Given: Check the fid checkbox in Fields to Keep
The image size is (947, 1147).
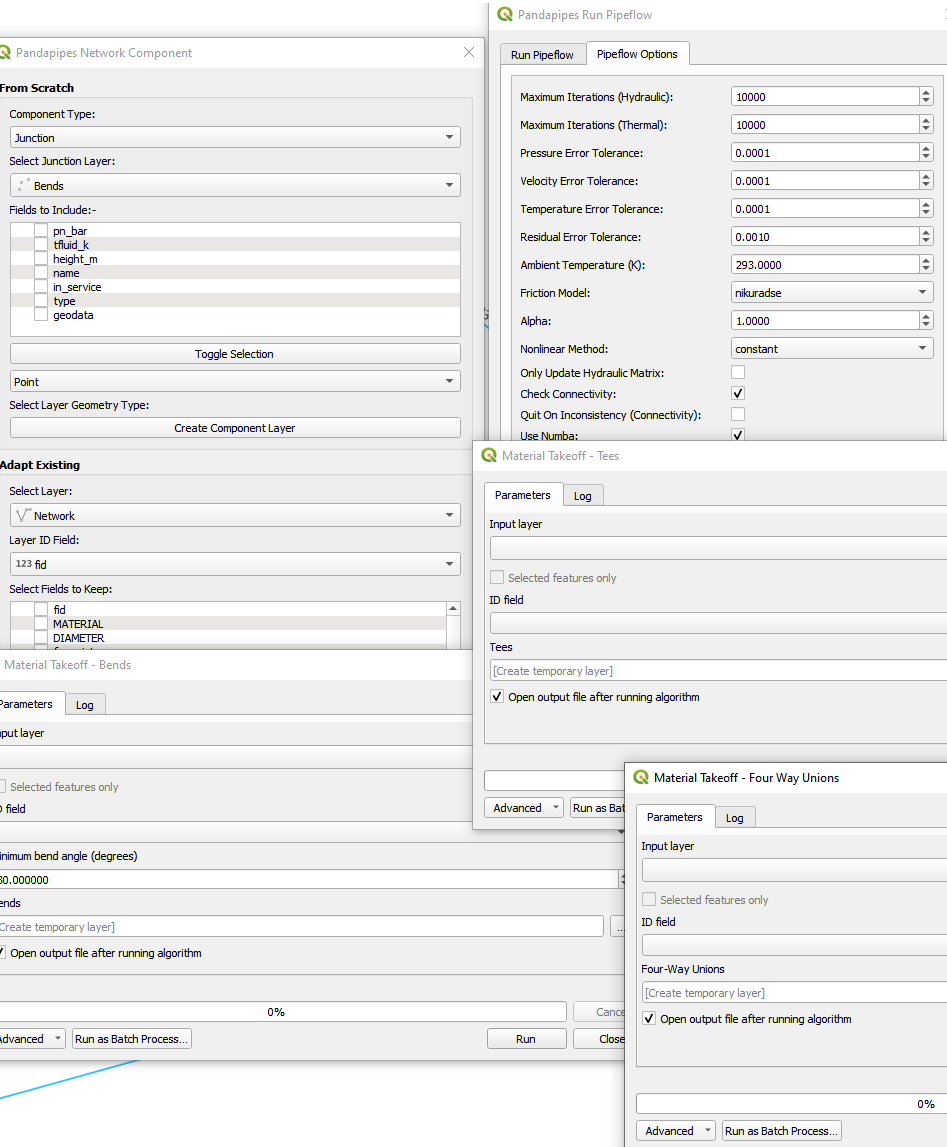Looking at the screenshot, I should (x=41, y=609).
